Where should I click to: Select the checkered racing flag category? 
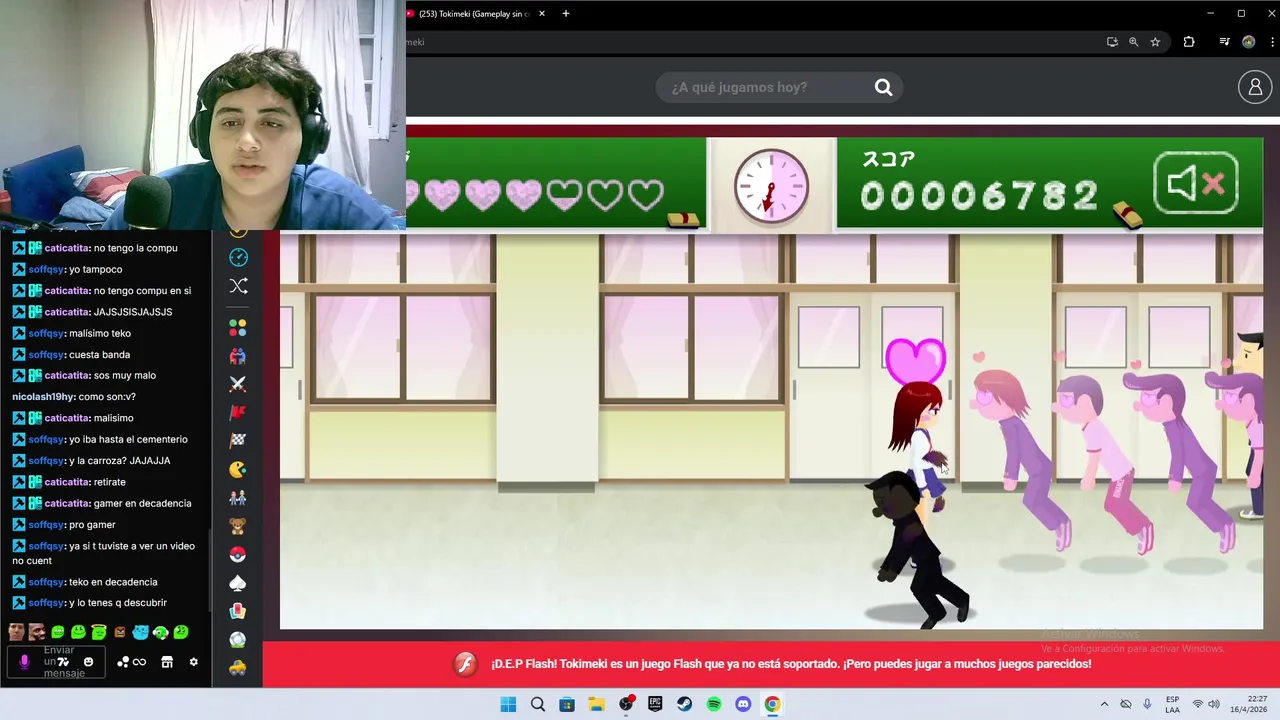(238, 440)
